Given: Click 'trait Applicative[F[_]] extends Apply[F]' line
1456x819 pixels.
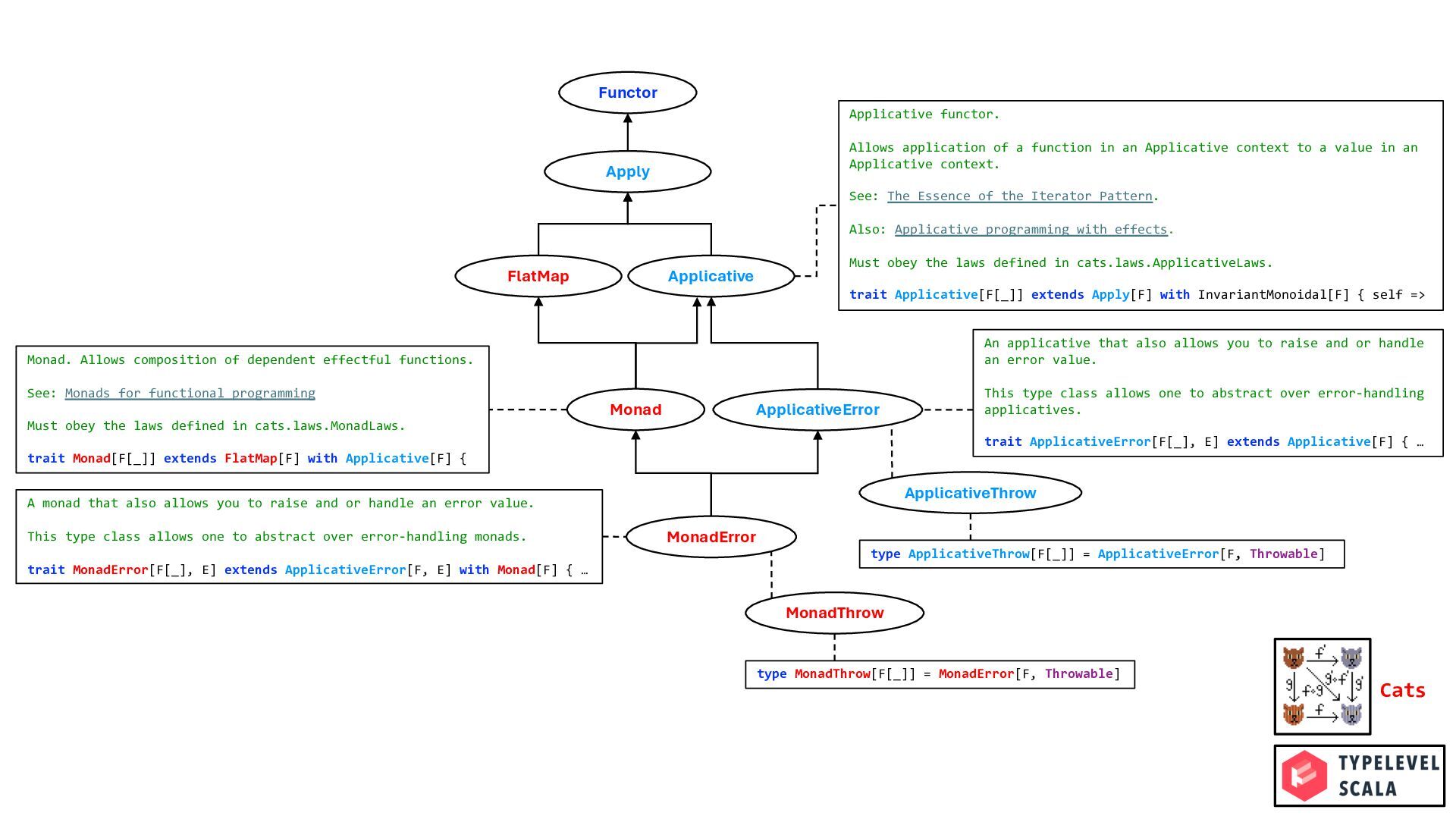Looking at the screenshot, I should (1137, 294).
